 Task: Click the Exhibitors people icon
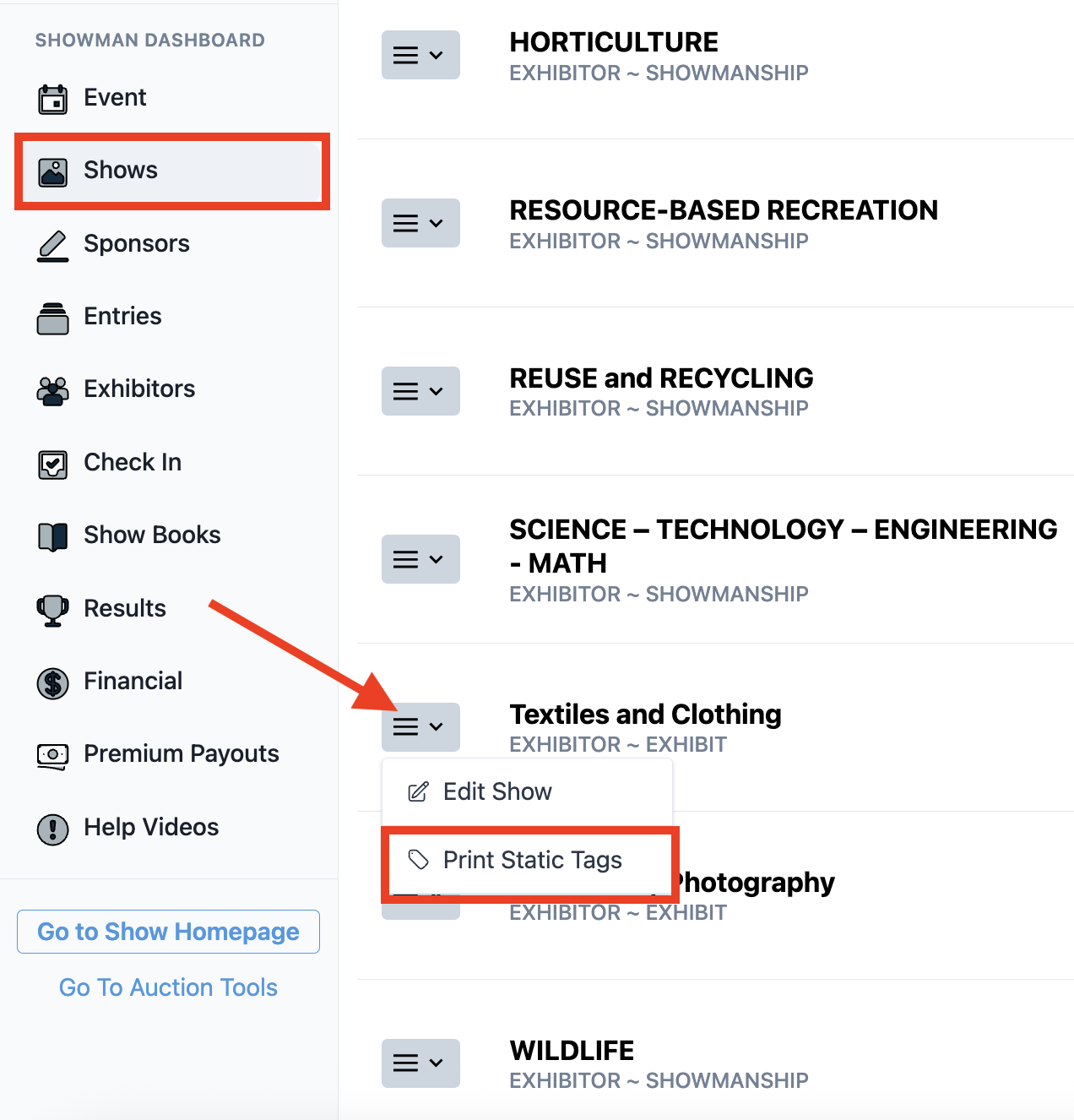click(x=53, y=390)
